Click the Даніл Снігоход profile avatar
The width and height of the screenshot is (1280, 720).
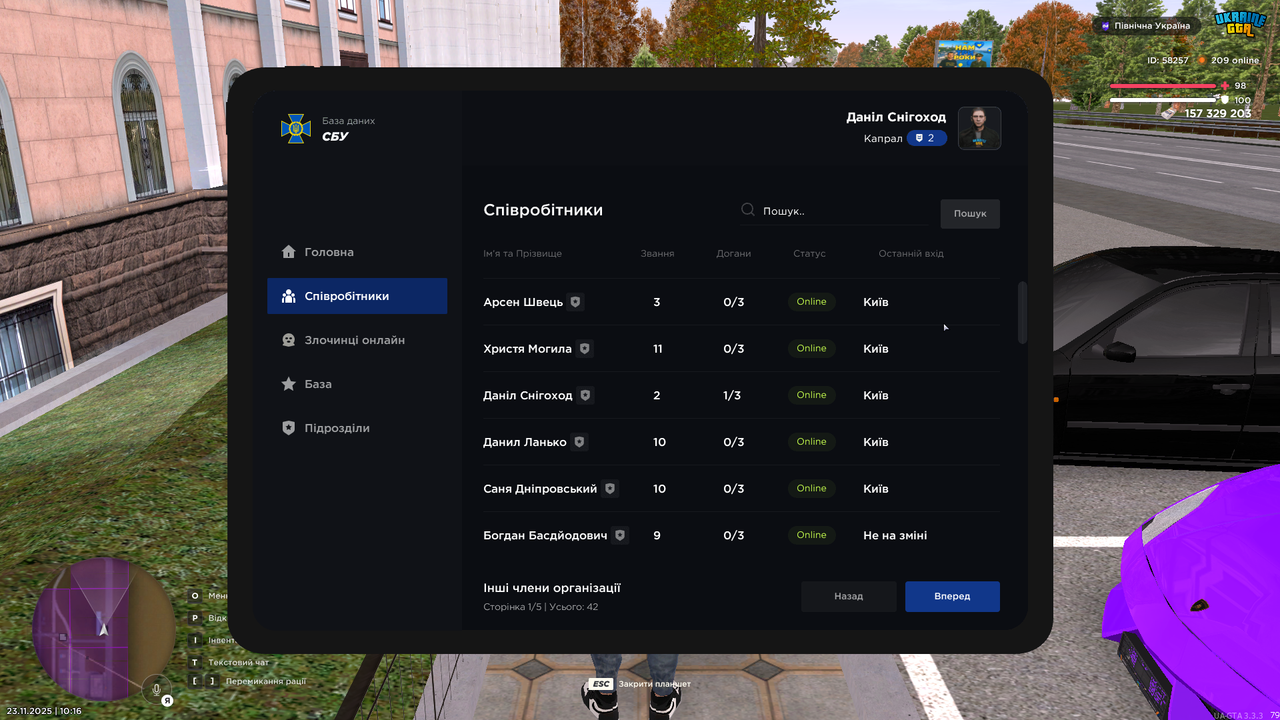tap(980, 128)
